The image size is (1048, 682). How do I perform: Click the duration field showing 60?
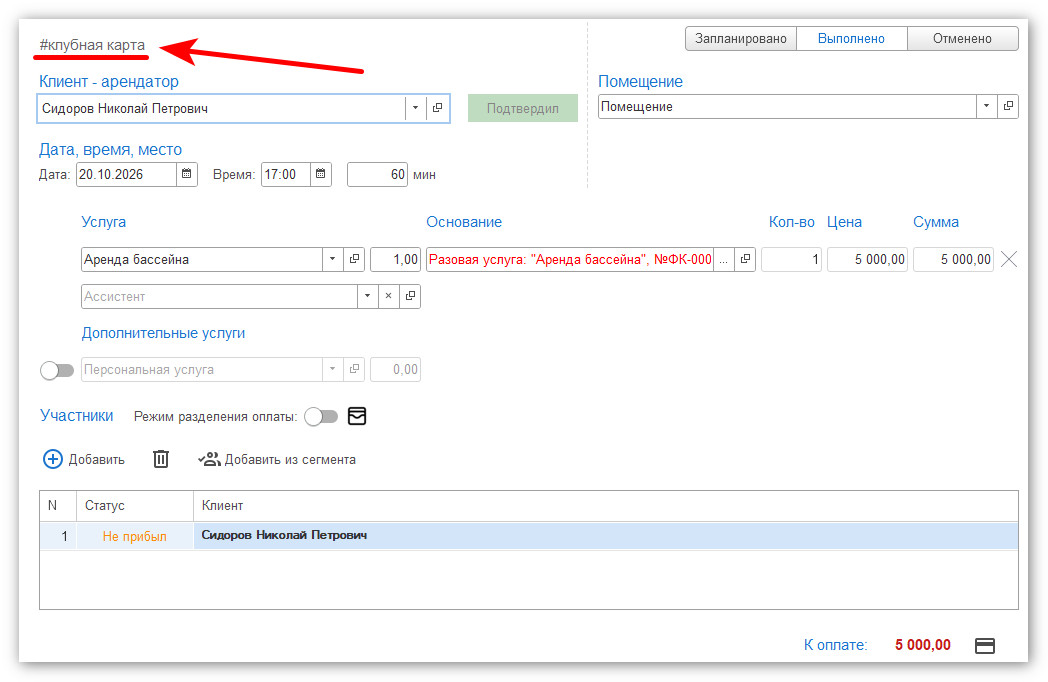tap(378, 175)
